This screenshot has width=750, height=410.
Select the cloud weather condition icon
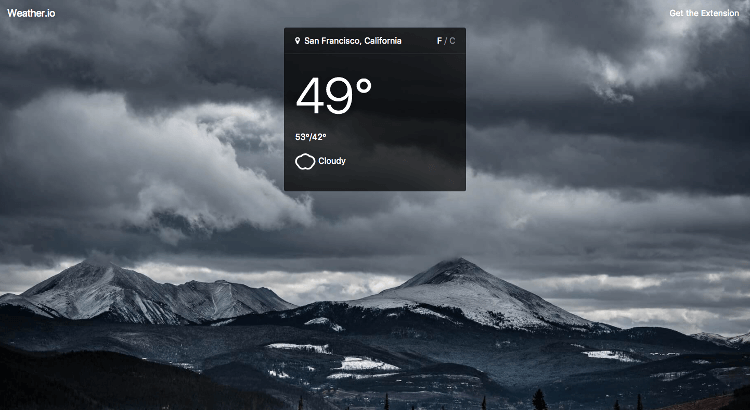pos(305,162)
